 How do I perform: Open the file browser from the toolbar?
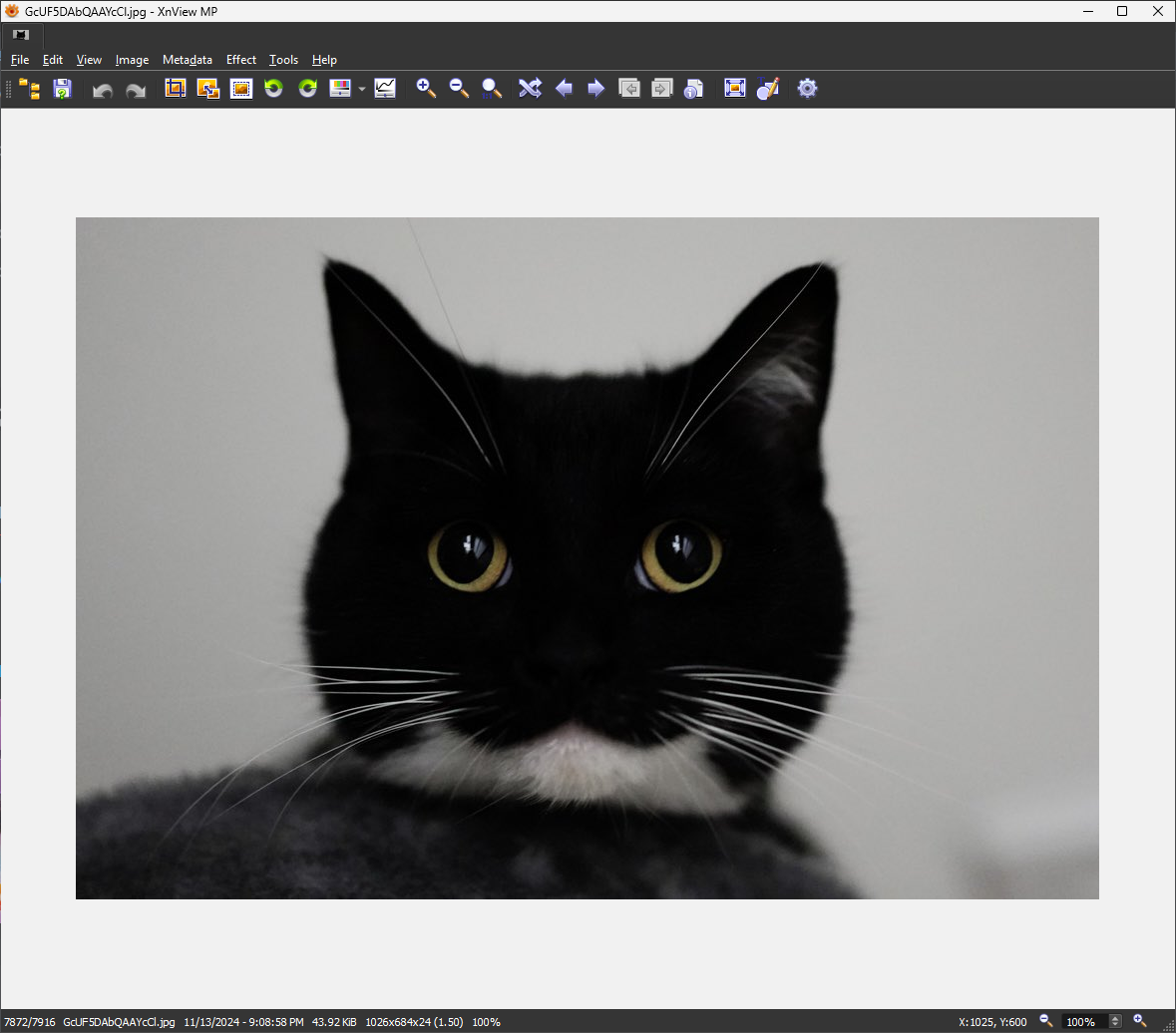pos(30,89)
